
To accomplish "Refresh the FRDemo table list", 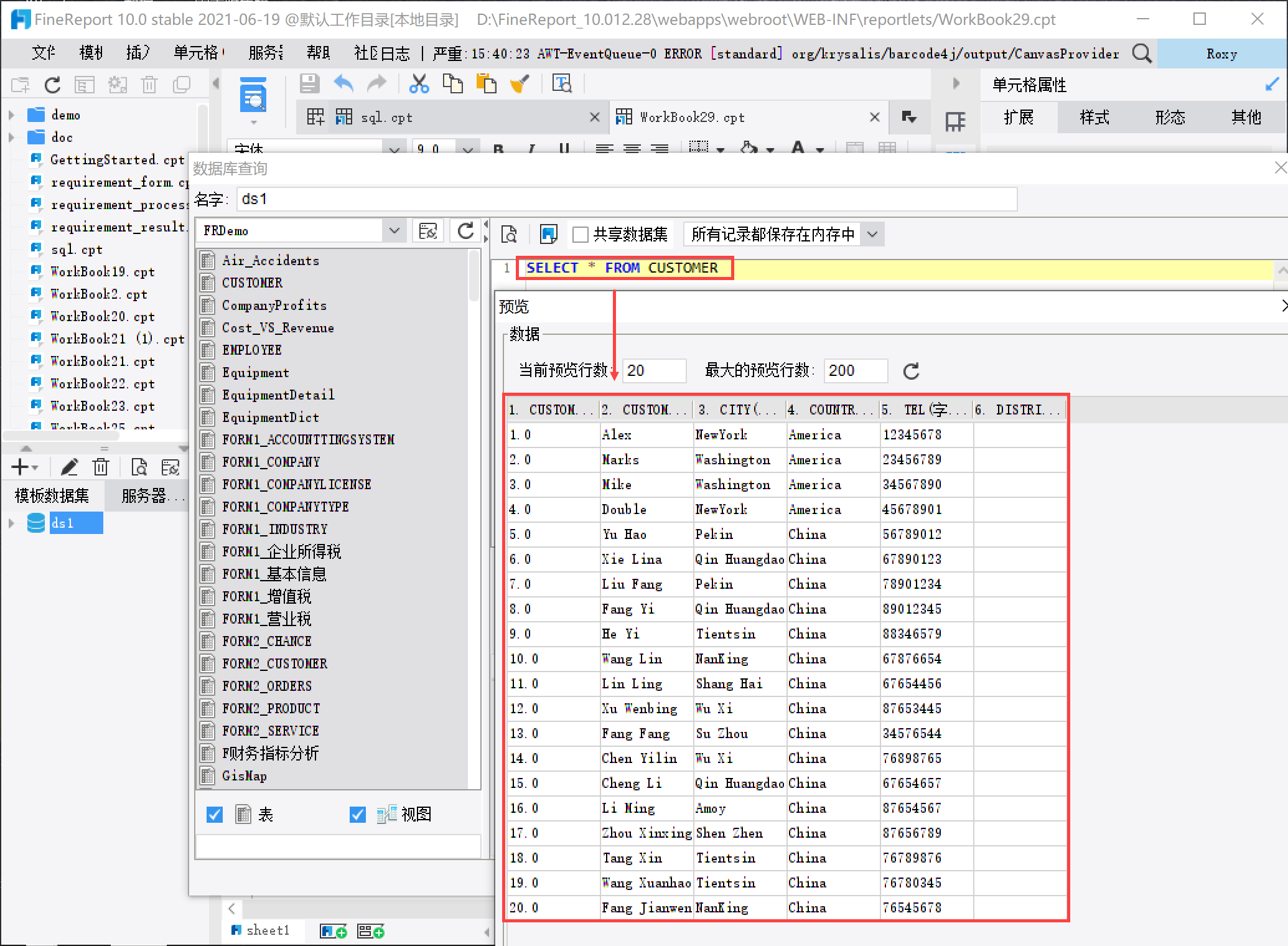I will 465,231.
